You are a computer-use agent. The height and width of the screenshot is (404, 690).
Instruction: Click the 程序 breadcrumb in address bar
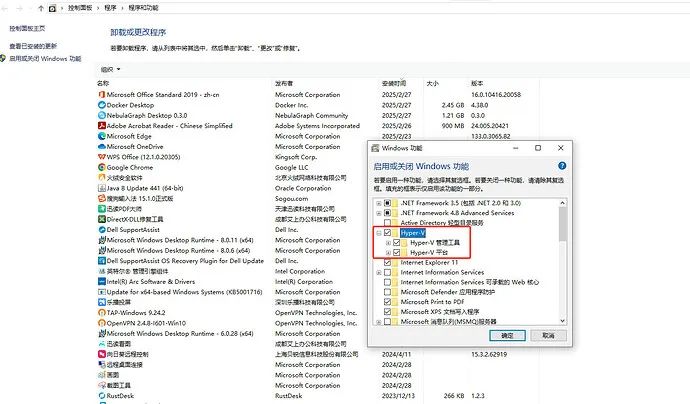pyautogui.click(x=110, y=8)
